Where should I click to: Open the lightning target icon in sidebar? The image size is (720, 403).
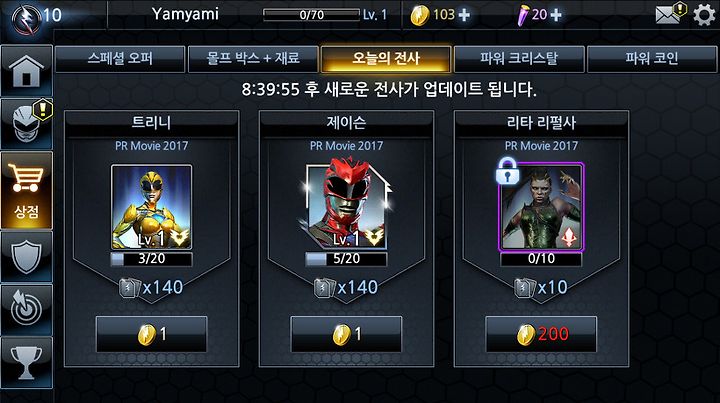pyautogui.click(x=26, y=309)
